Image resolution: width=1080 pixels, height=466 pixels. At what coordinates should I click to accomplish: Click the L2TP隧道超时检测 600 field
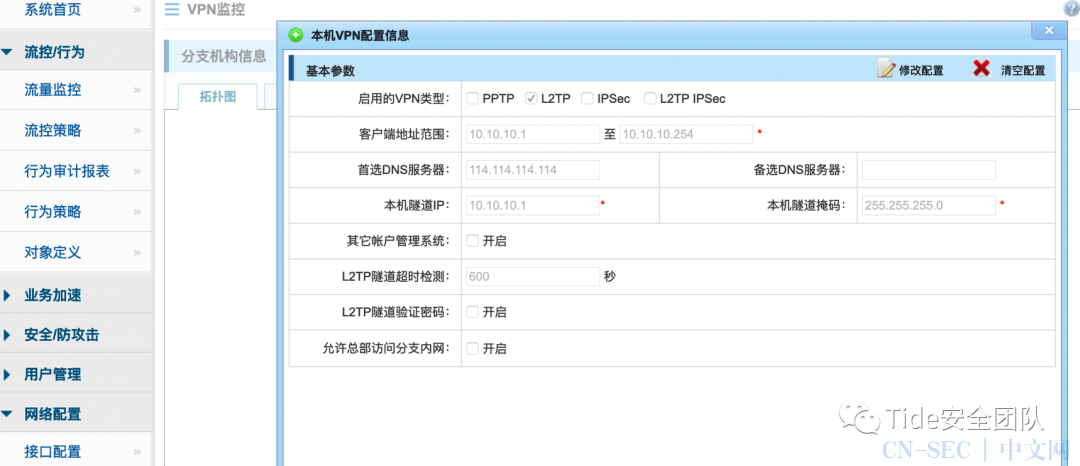(x=533, y=277)
